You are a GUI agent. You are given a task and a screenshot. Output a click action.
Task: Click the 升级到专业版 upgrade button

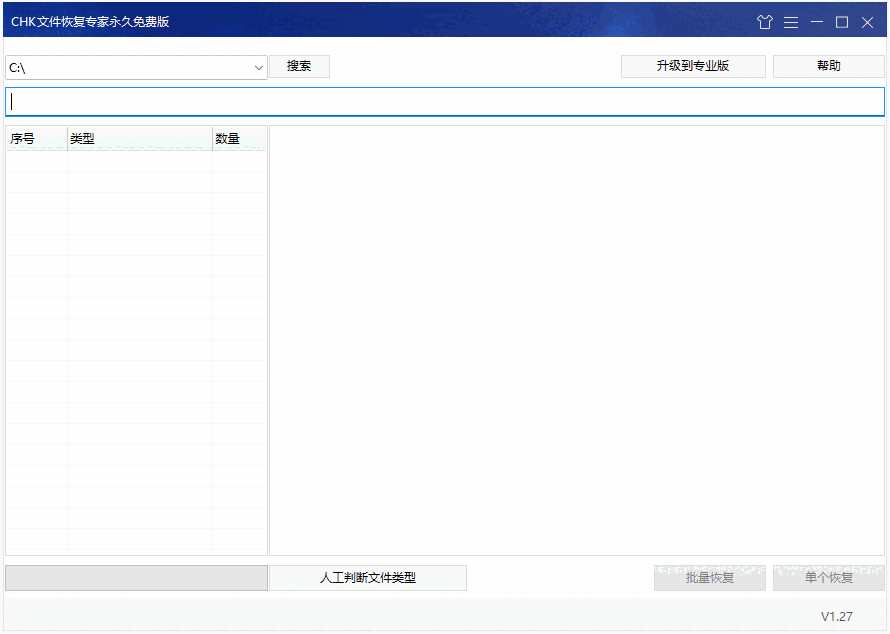tap(693, 66)
